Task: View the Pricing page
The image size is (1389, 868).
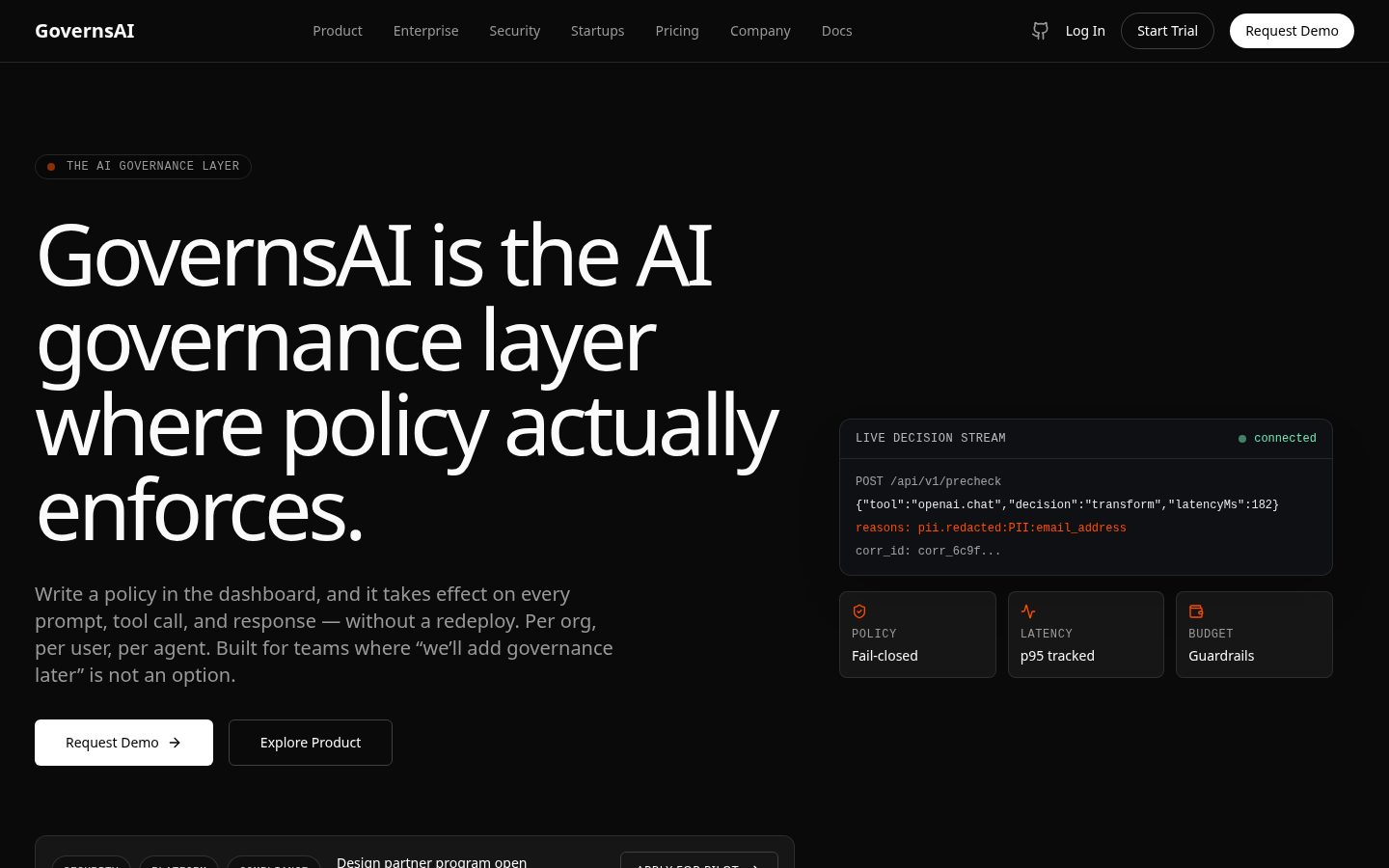Action: [x=677, y=31]
